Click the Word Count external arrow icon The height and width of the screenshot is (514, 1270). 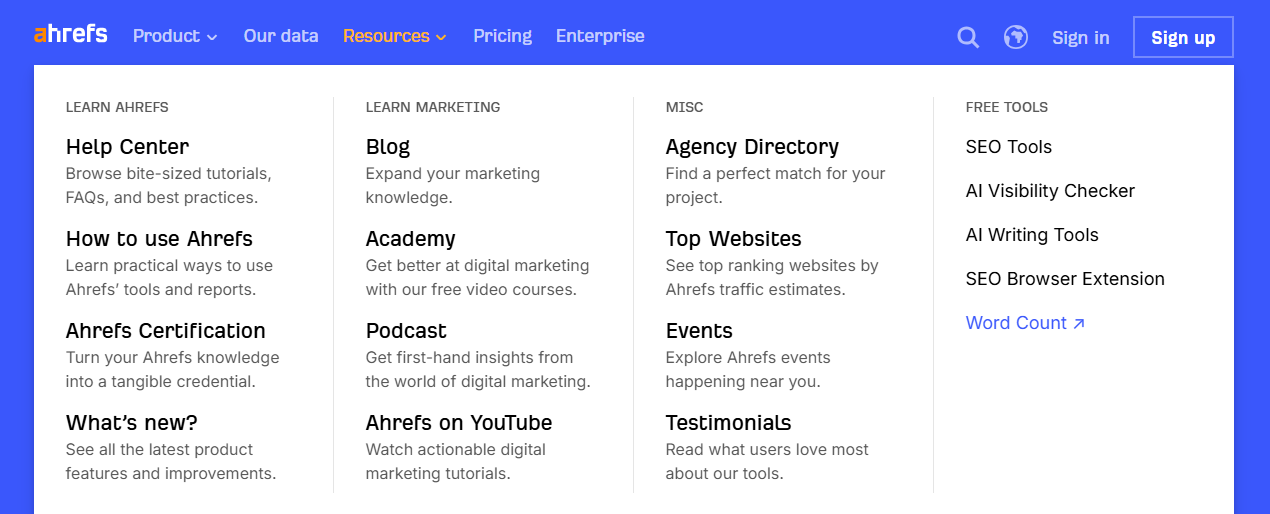click(x=1079, y=323)
